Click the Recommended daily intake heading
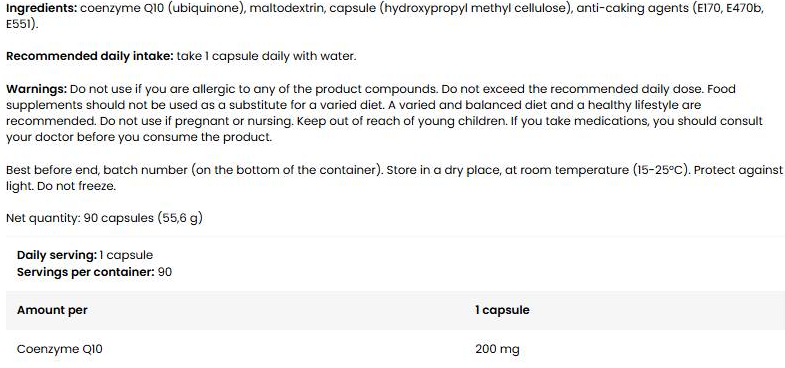This screenshot has height=368, width=785. 90,57
